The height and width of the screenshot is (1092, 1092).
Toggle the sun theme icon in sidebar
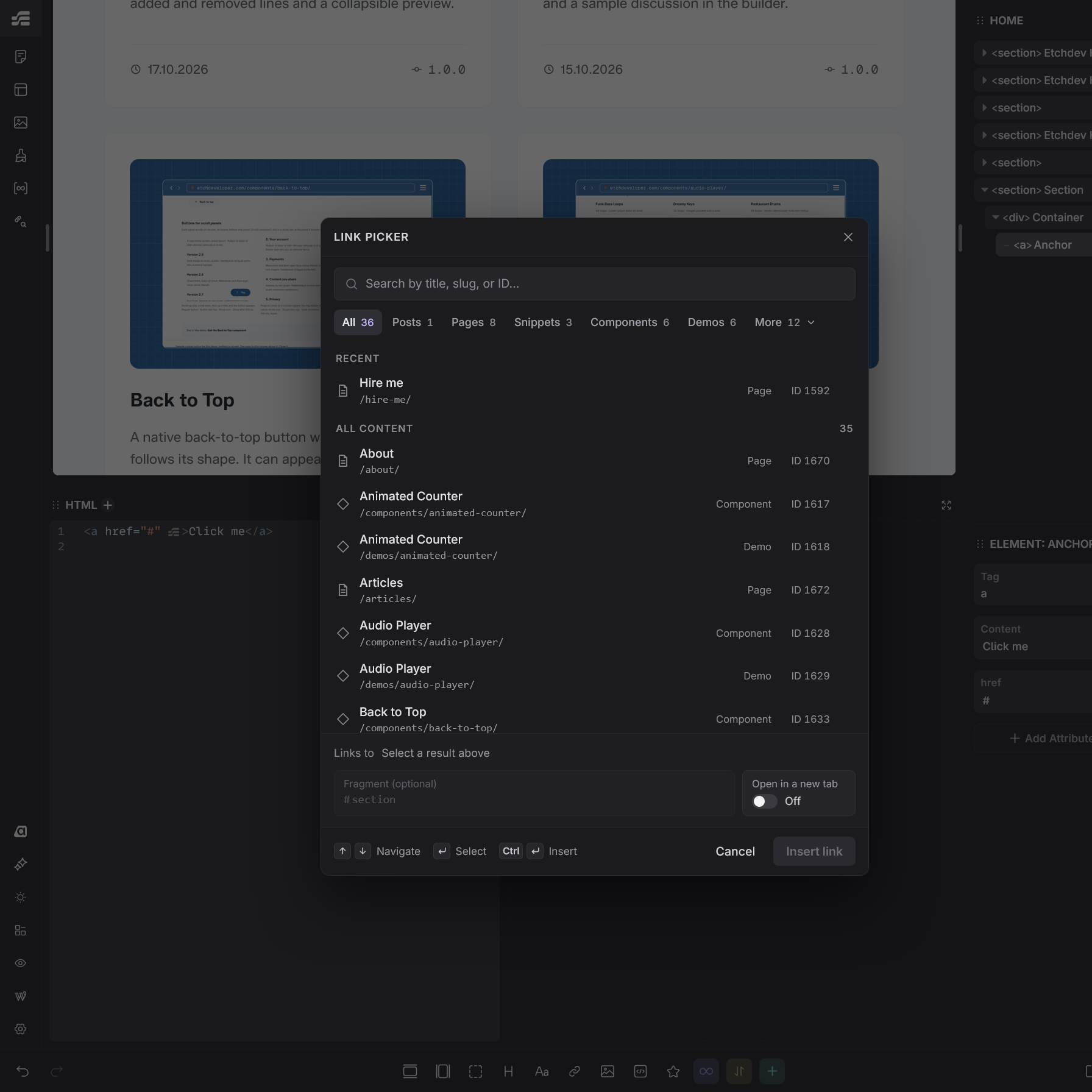click(x=21, y=897)
